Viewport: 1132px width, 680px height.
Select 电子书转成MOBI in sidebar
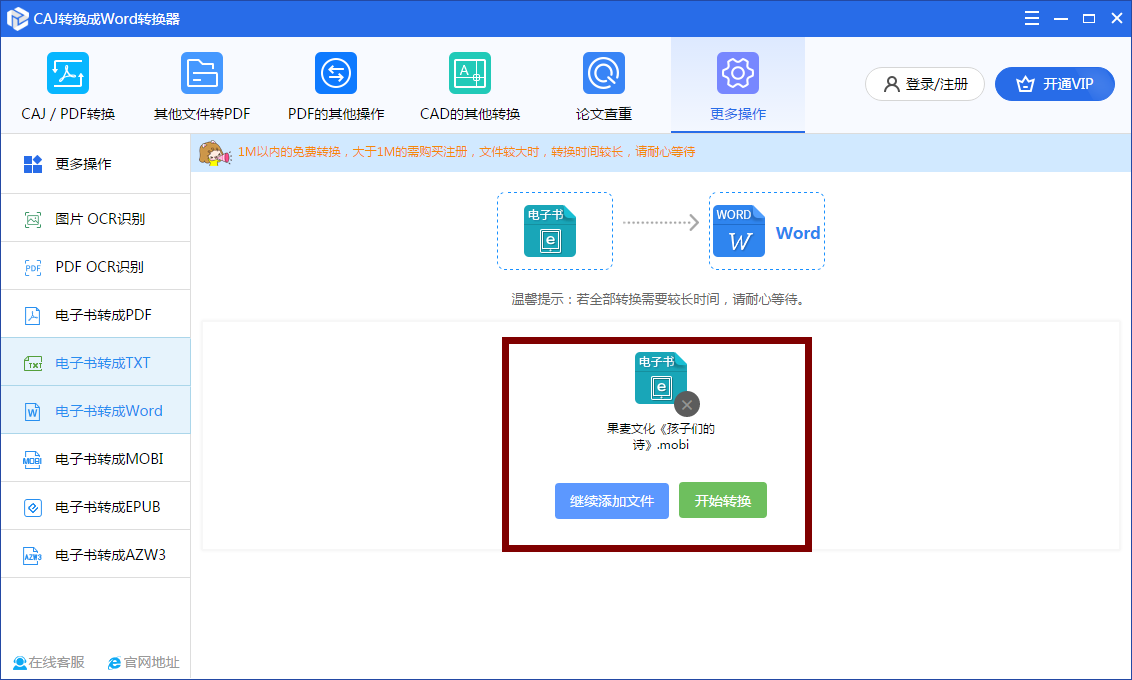coord(95,458)
